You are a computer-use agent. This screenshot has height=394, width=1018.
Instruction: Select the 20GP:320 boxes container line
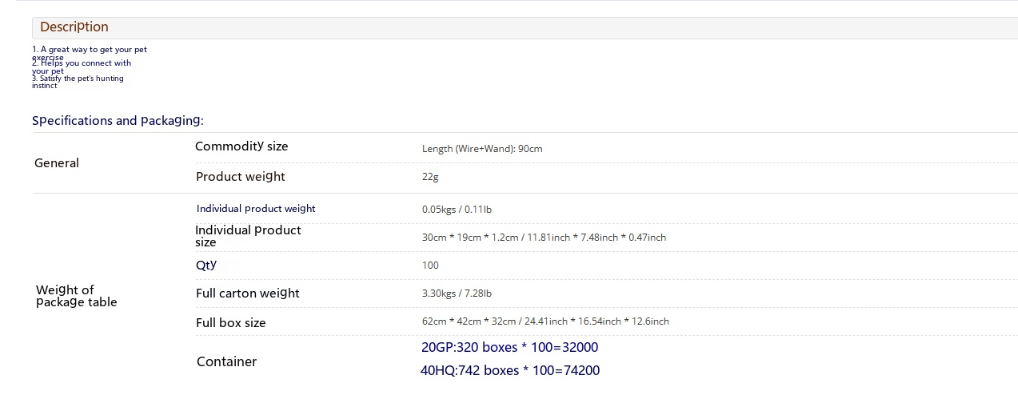pos(510,347)
